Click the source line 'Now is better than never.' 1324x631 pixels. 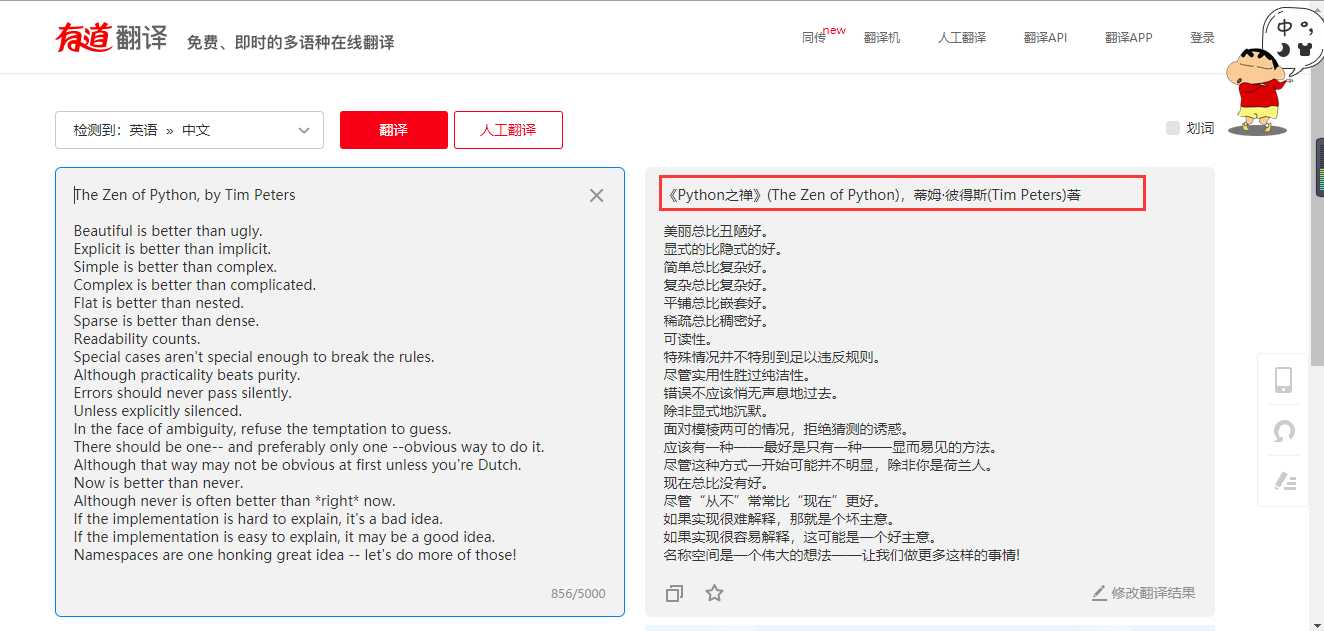tap(158, 483)
